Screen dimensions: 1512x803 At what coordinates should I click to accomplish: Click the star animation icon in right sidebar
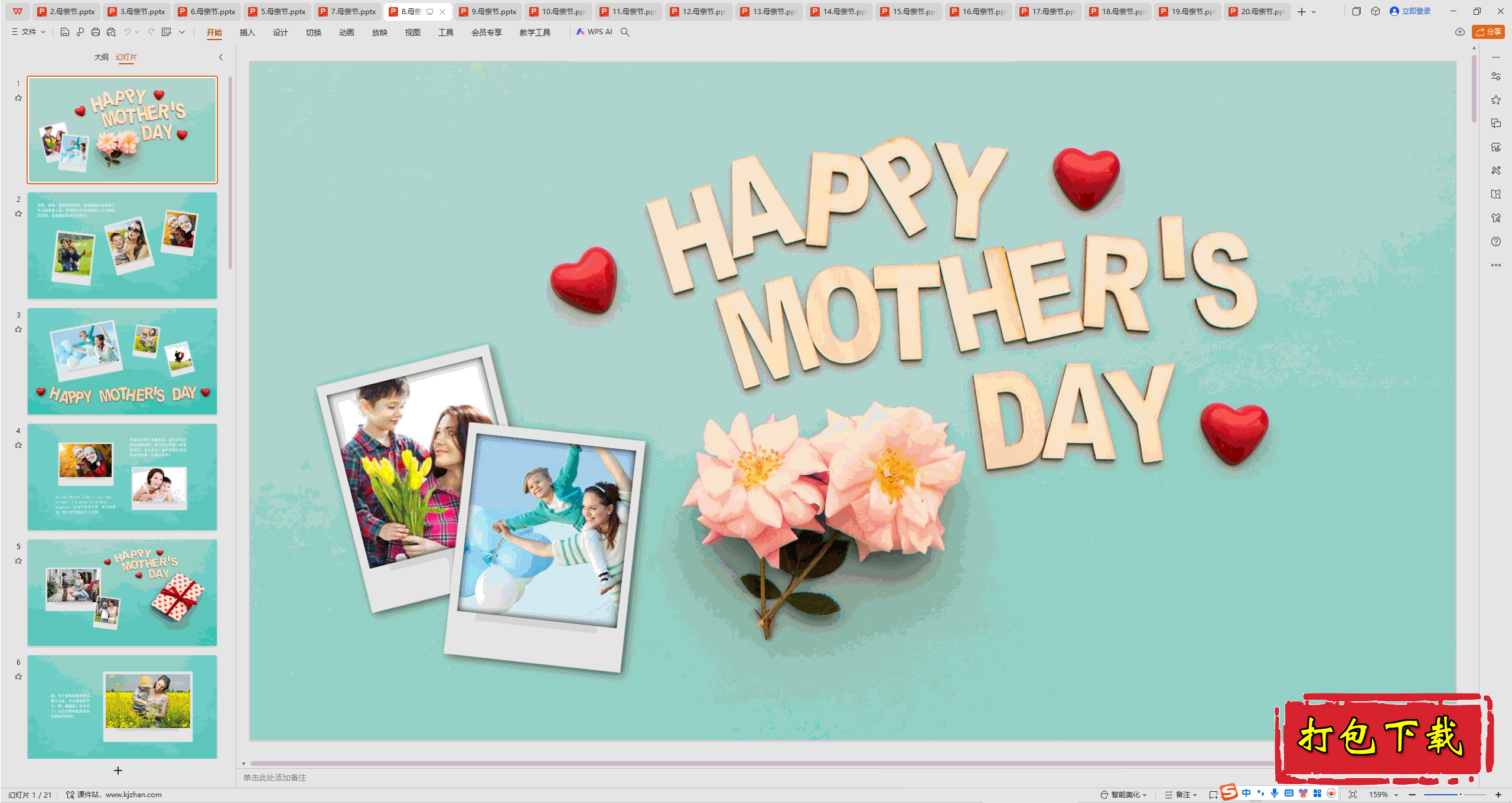(1496, 100)
